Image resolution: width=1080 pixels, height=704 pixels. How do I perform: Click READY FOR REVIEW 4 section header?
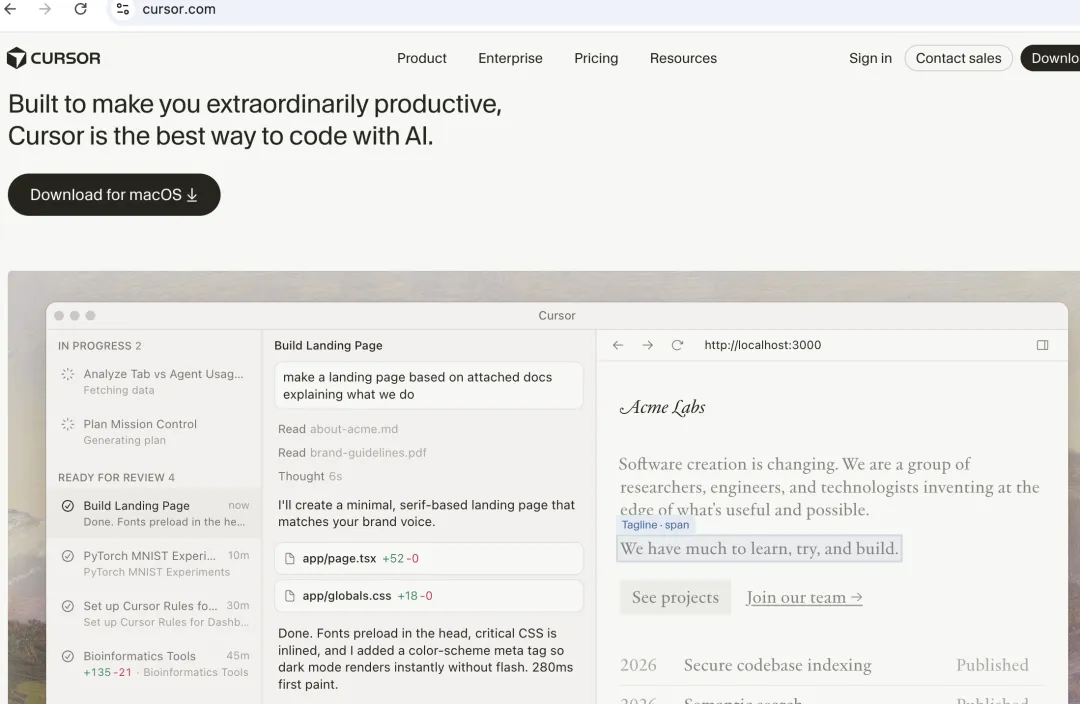coord(116,477)
